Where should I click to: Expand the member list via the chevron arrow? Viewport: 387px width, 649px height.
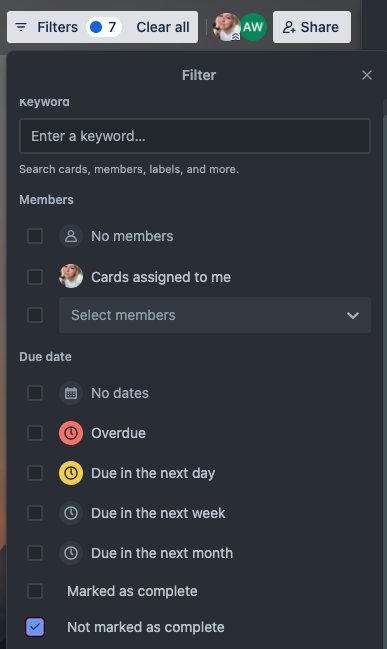353,315
